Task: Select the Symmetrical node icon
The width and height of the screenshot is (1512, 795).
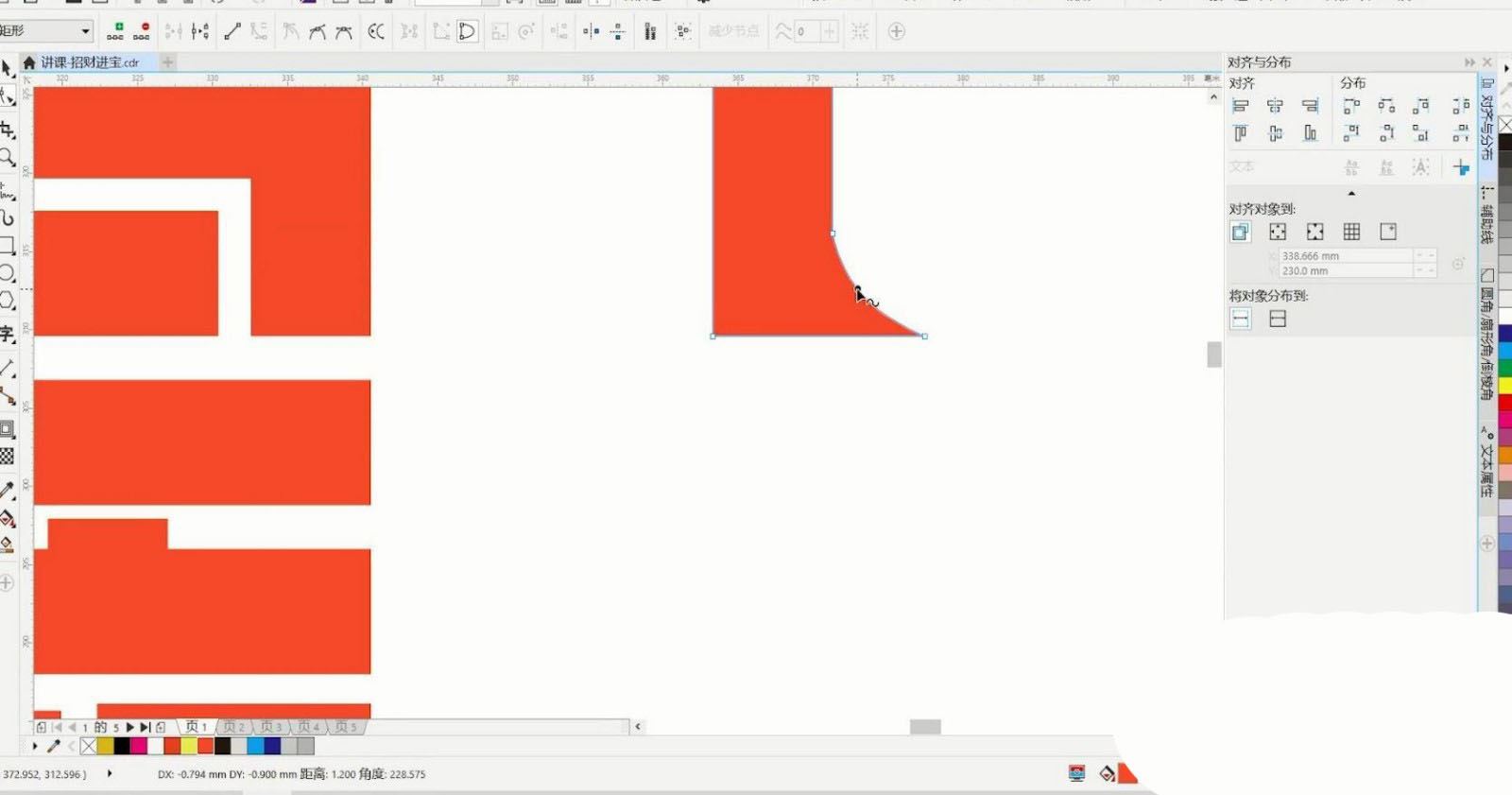Action: [344, 31]
